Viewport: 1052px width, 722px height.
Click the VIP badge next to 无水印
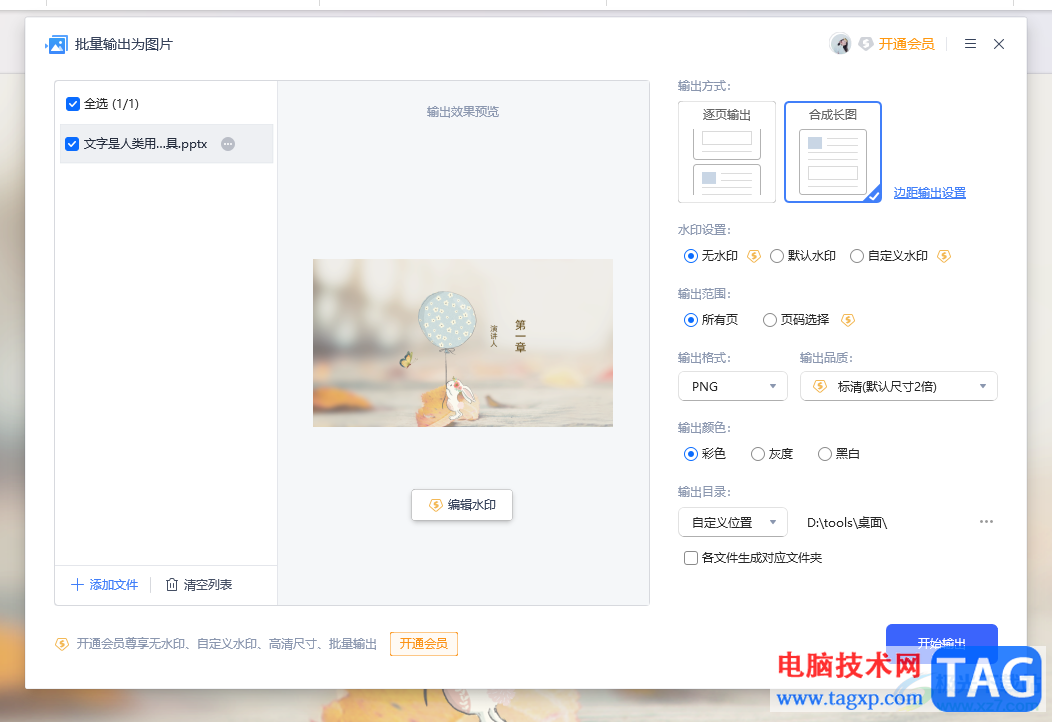754,256
